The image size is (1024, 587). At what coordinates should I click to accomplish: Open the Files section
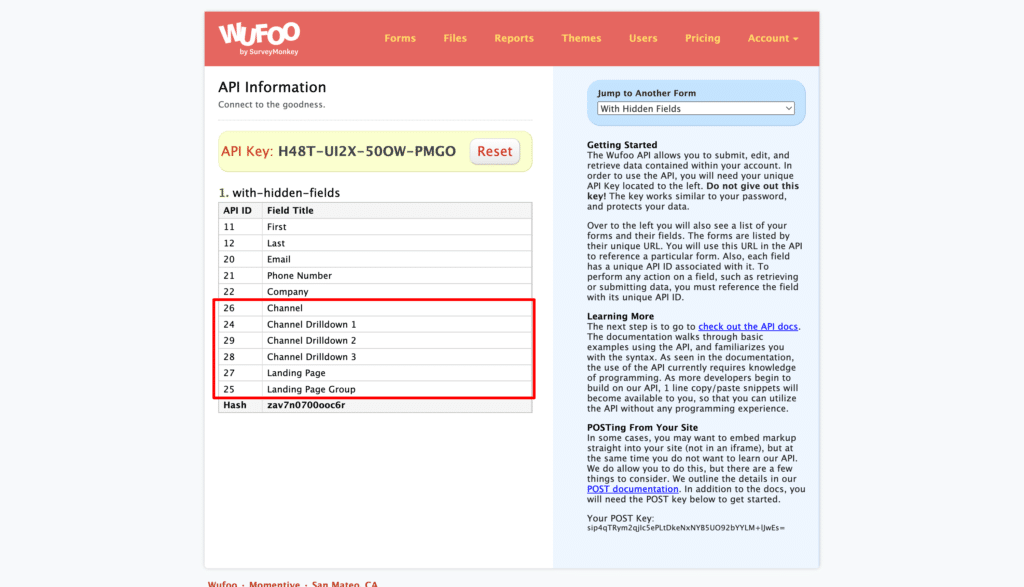tap(455, 38)
